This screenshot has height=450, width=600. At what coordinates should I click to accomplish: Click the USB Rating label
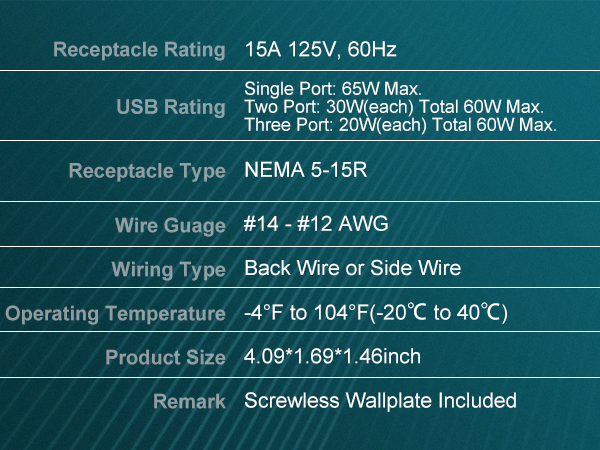pyautogui.click(x=171, y=107)
